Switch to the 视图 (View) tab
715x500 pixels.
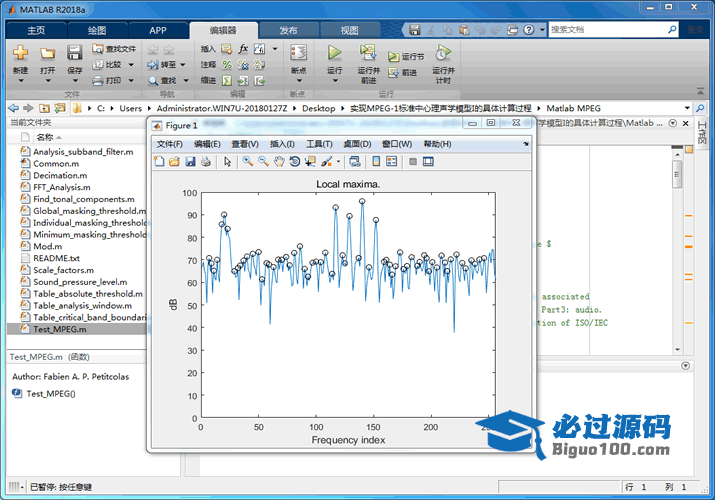pos(349,30)
